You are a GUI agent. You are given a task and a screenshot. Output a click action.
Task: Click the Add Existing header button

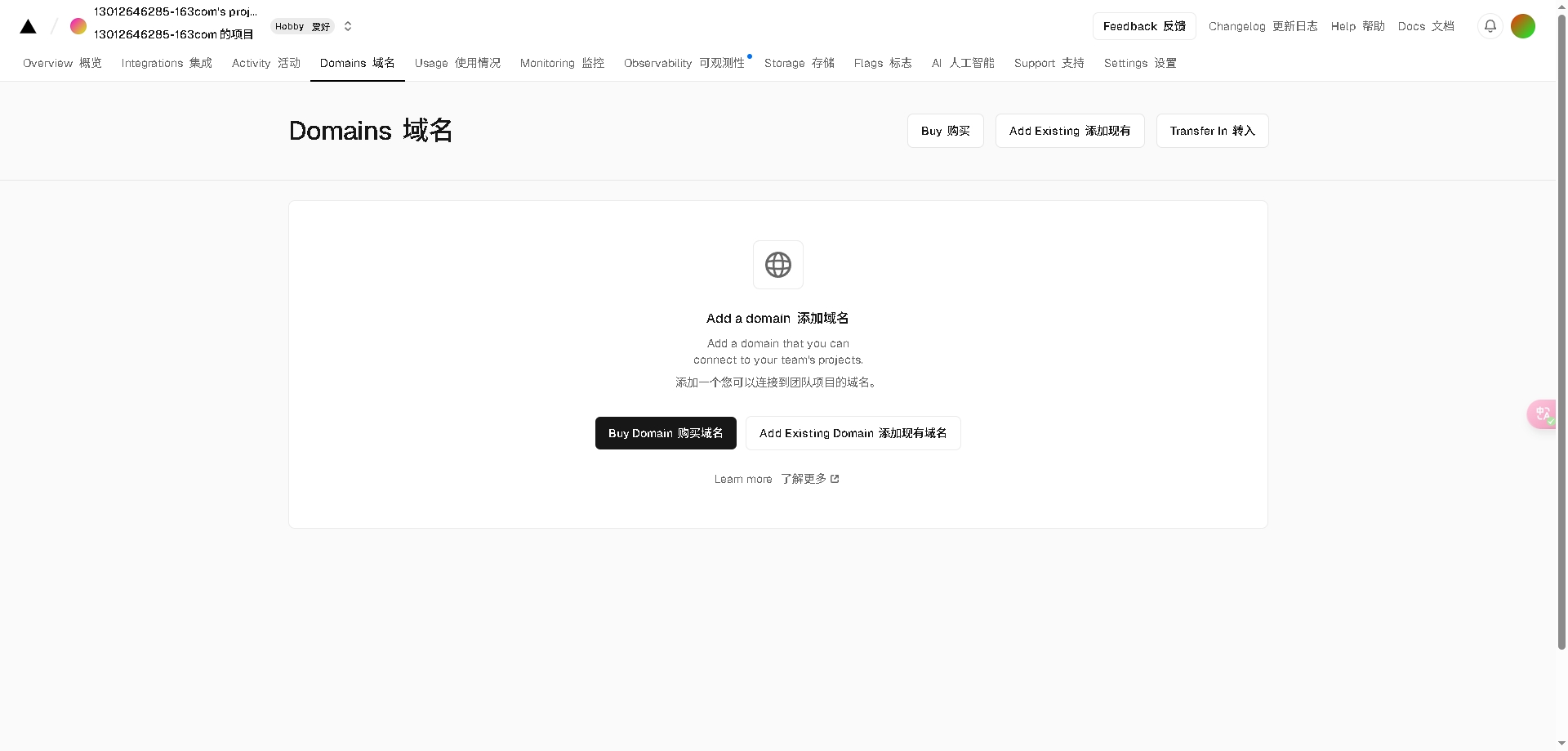(x=1070, y=131)
